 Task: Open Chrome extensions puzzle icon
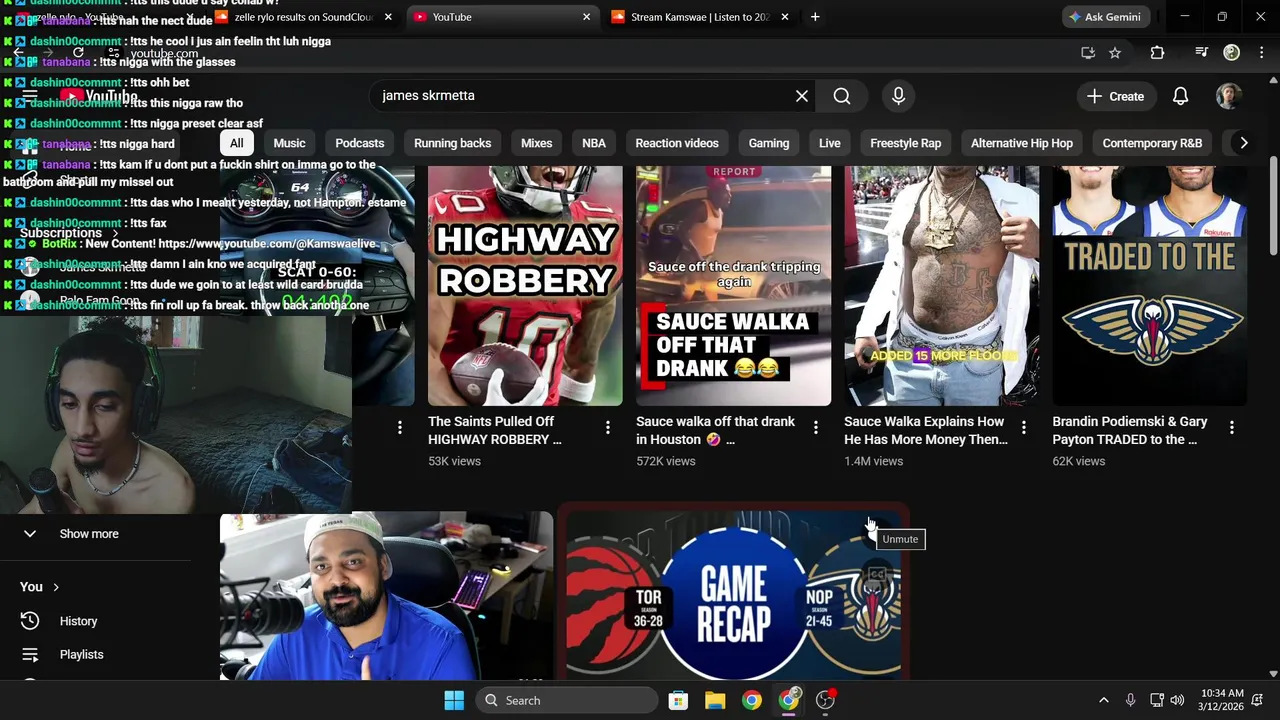point(1157,53)
